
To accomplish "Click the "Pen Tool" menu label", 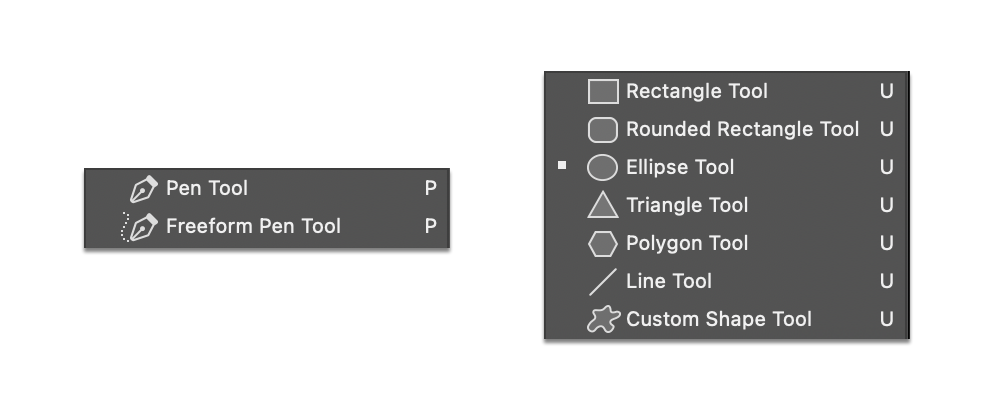I will point(207,188).
